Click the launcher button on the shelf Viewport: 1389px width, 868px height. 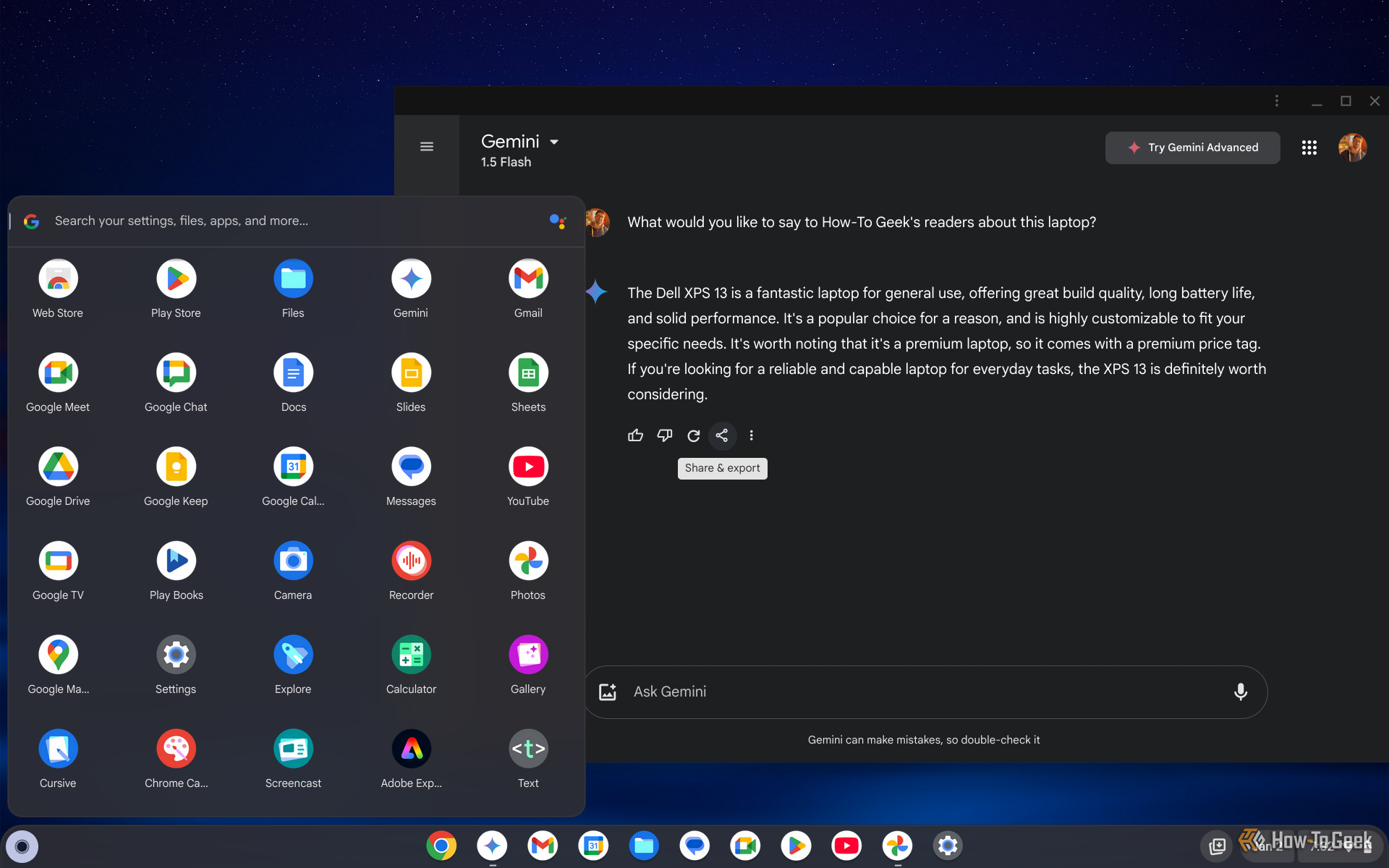(x=22, y=846)
